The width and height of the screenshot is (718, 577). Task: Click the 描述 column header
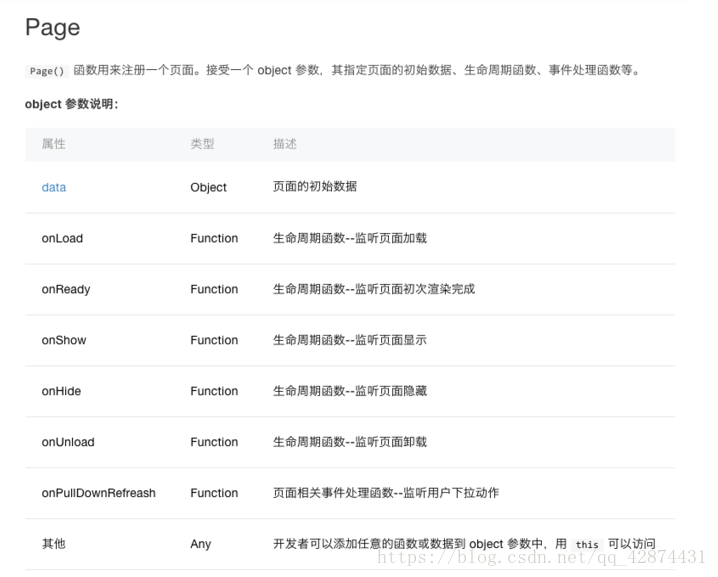[x=285, y=144]
